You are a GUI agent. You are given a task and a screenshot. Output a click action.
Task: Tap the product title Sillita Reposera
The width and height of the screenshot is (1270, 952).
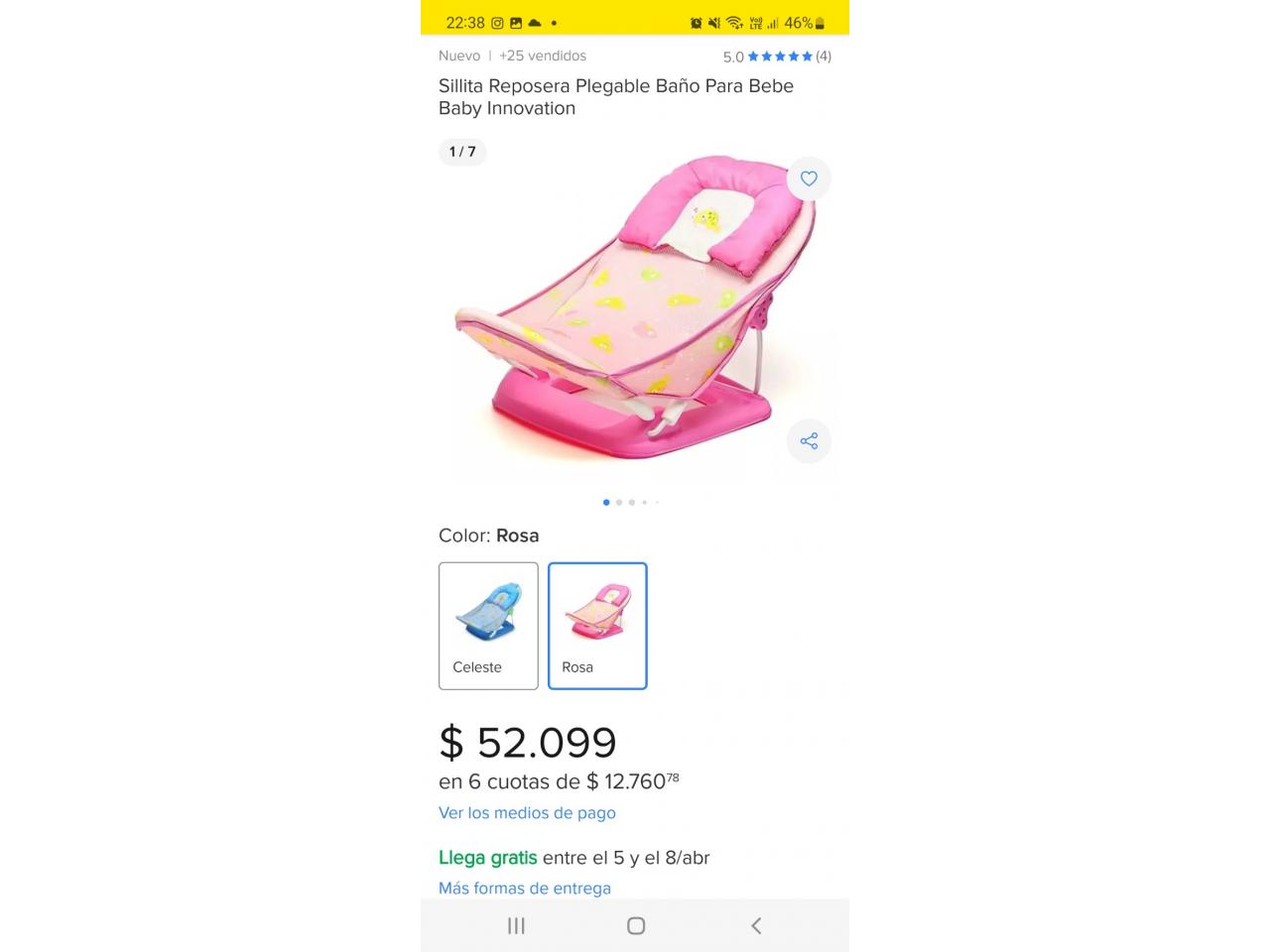click(x=616, y=97)
